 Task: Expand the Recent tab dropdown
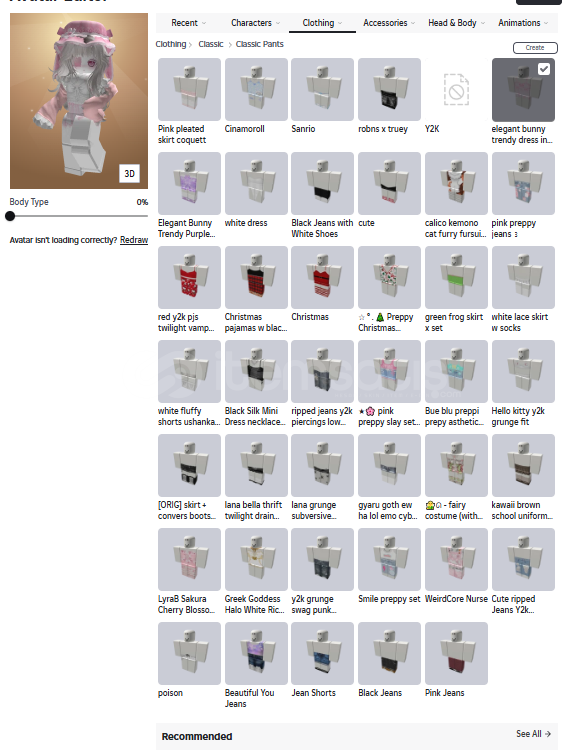coord(188,23)
